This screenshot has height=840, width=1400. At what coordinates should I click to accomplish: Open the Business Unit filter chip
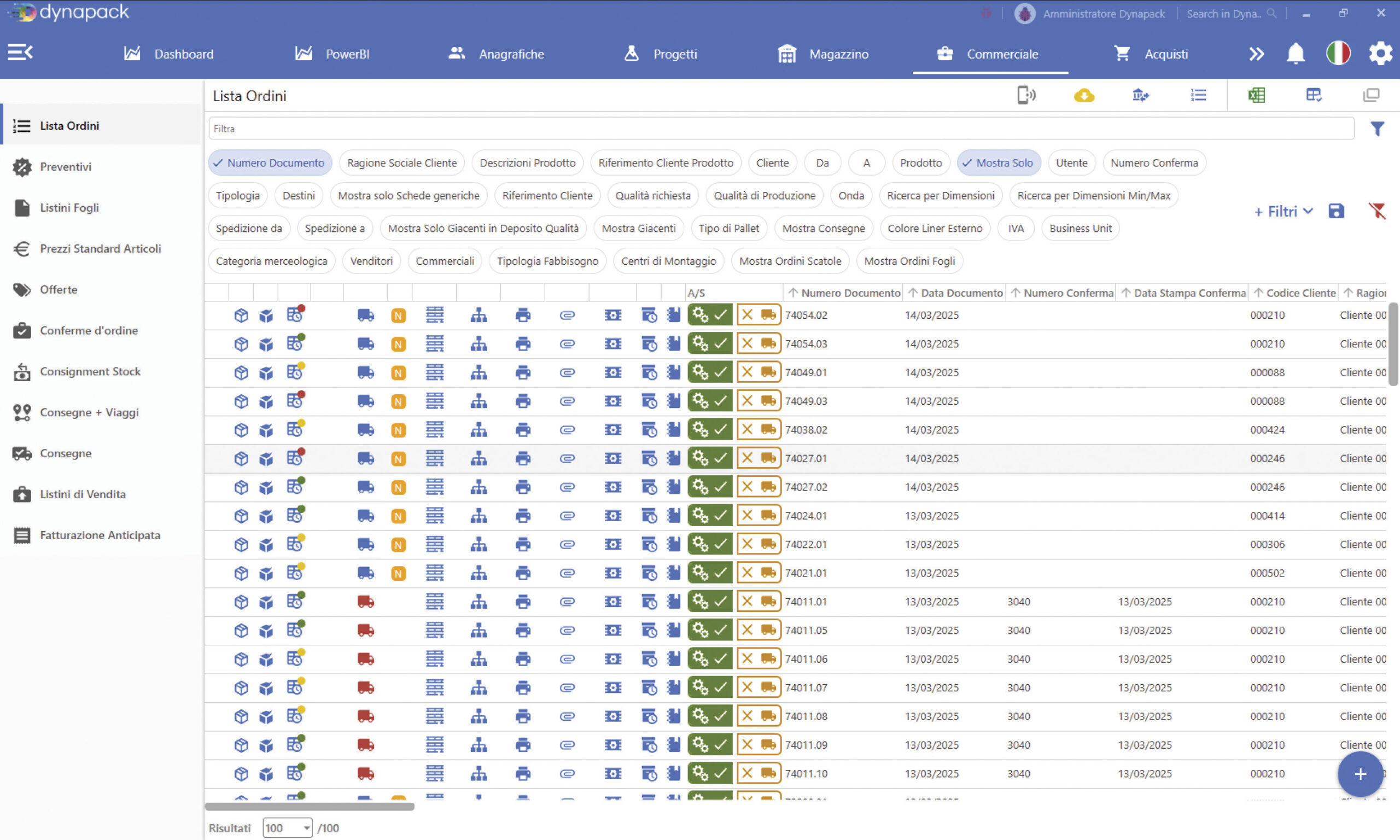[x=1080, y=229]
